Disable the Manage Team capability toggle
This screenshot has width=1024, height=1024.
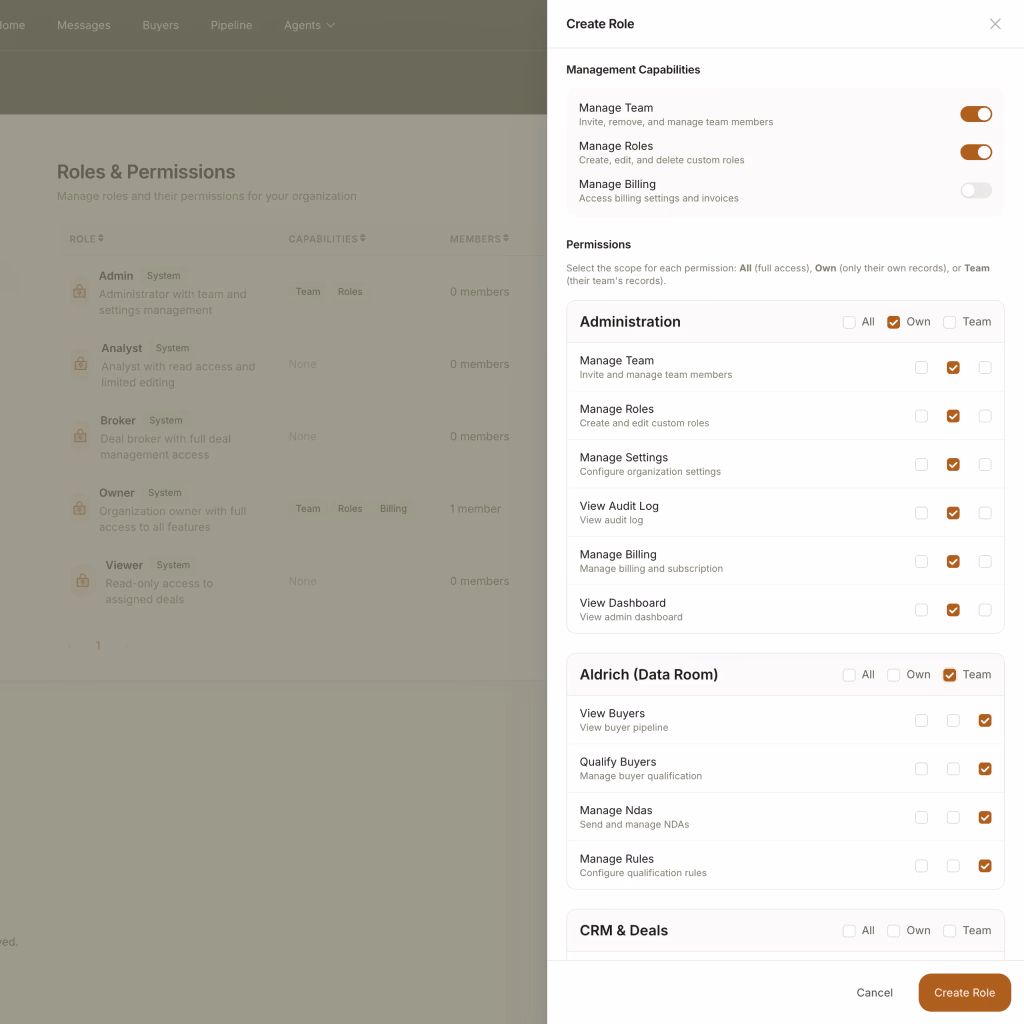[x=975, y=114]
